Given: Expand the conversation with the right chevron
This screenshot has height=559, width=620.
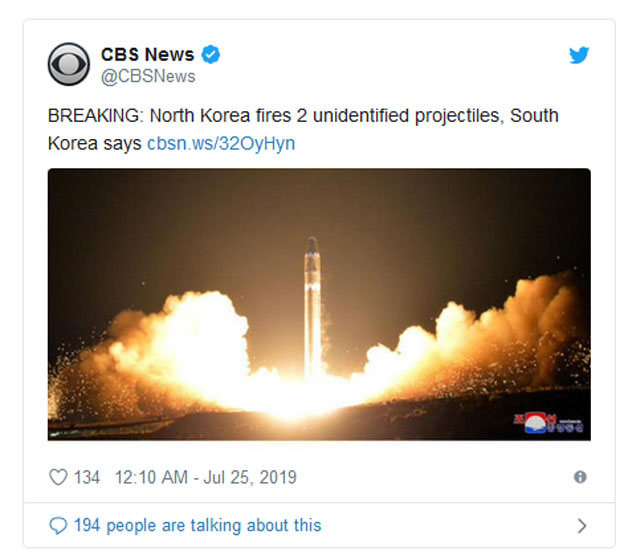Looking at the screenshot, I should click(582, 526).
